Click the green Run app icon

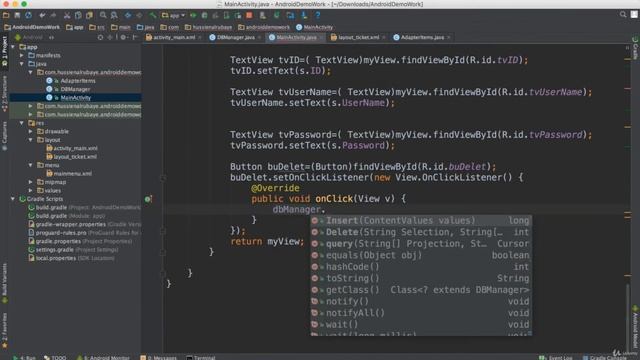193,15
